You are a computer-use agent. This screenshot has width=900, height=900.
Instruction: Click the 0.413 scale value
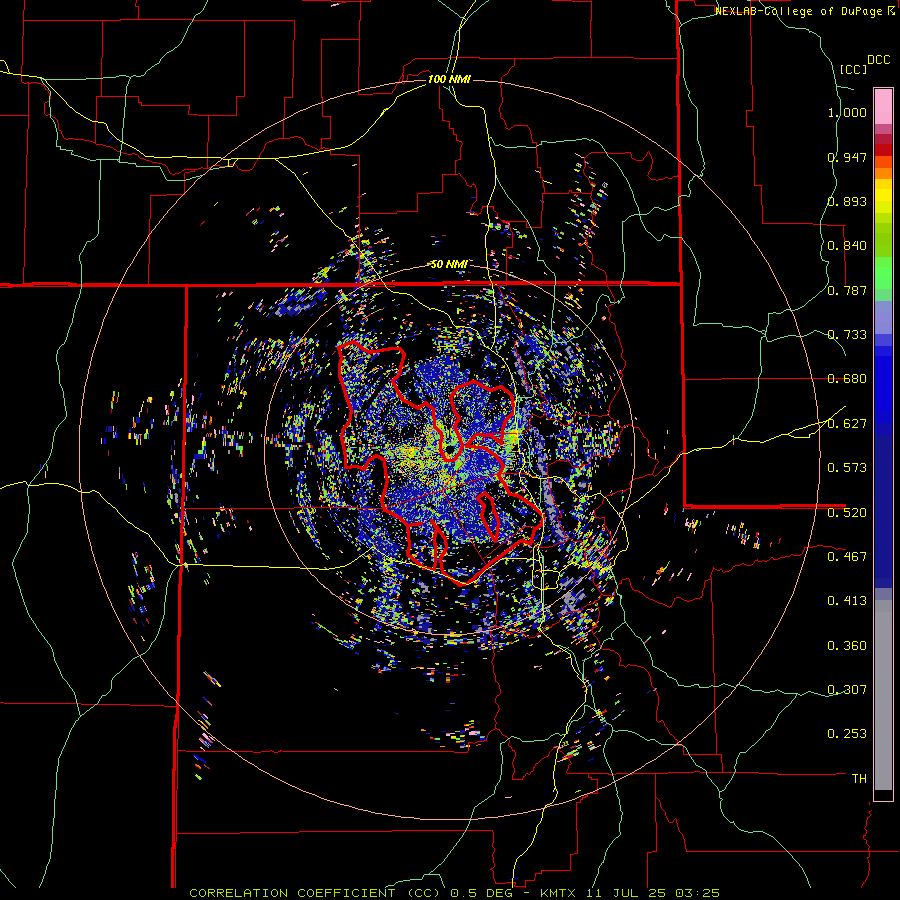pyautogui.click(x=847, y=600)
